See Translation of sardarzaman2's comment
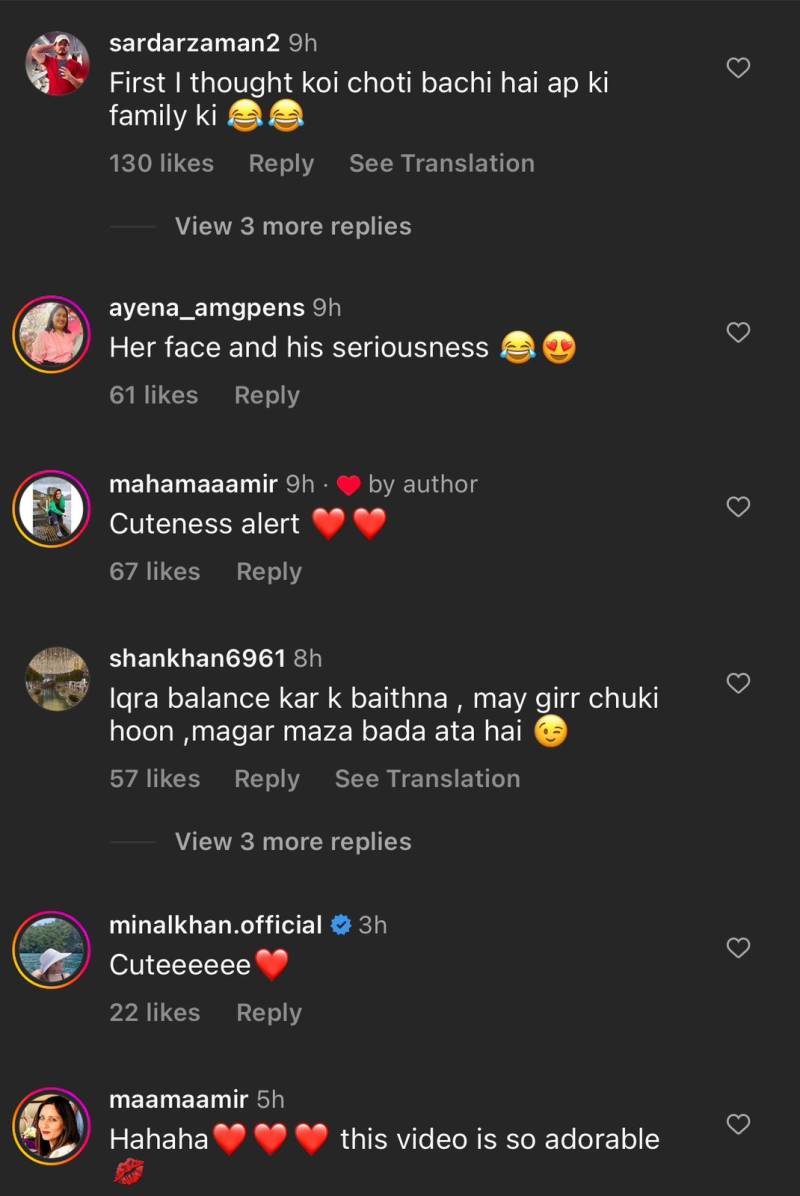 (441, 164)
